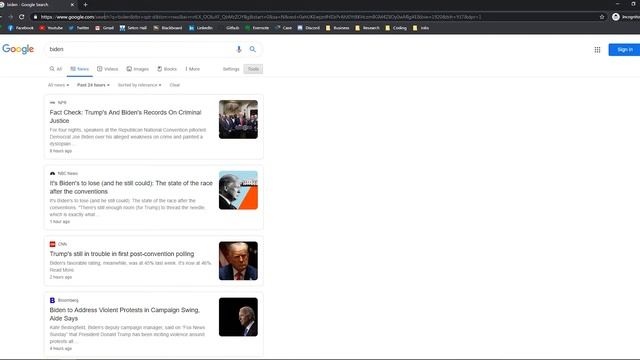Activate voice search microphone icon

point(239,49)
